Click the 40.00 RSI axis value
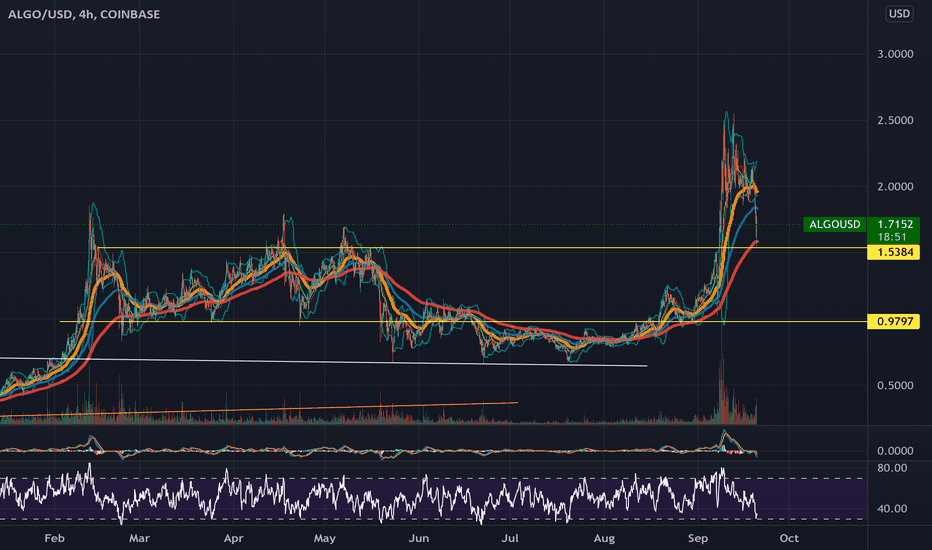 [892, 508]
